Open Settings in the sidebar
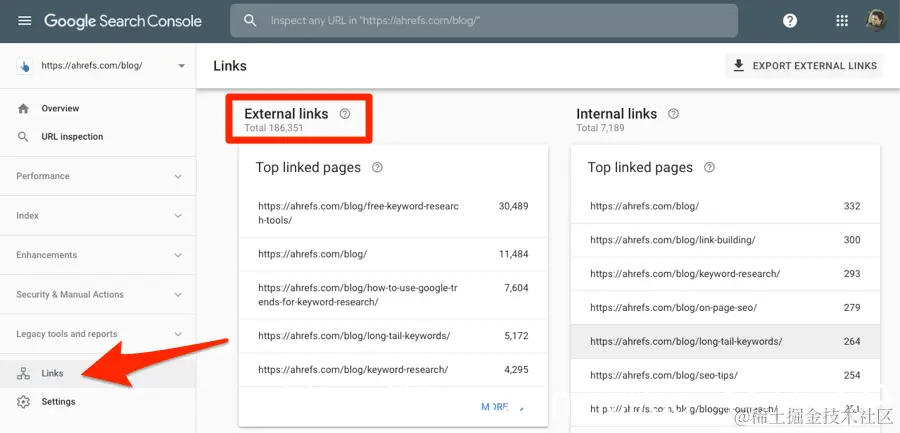Image resolution: width=900 pixels, height=433 pixels. 98,401
